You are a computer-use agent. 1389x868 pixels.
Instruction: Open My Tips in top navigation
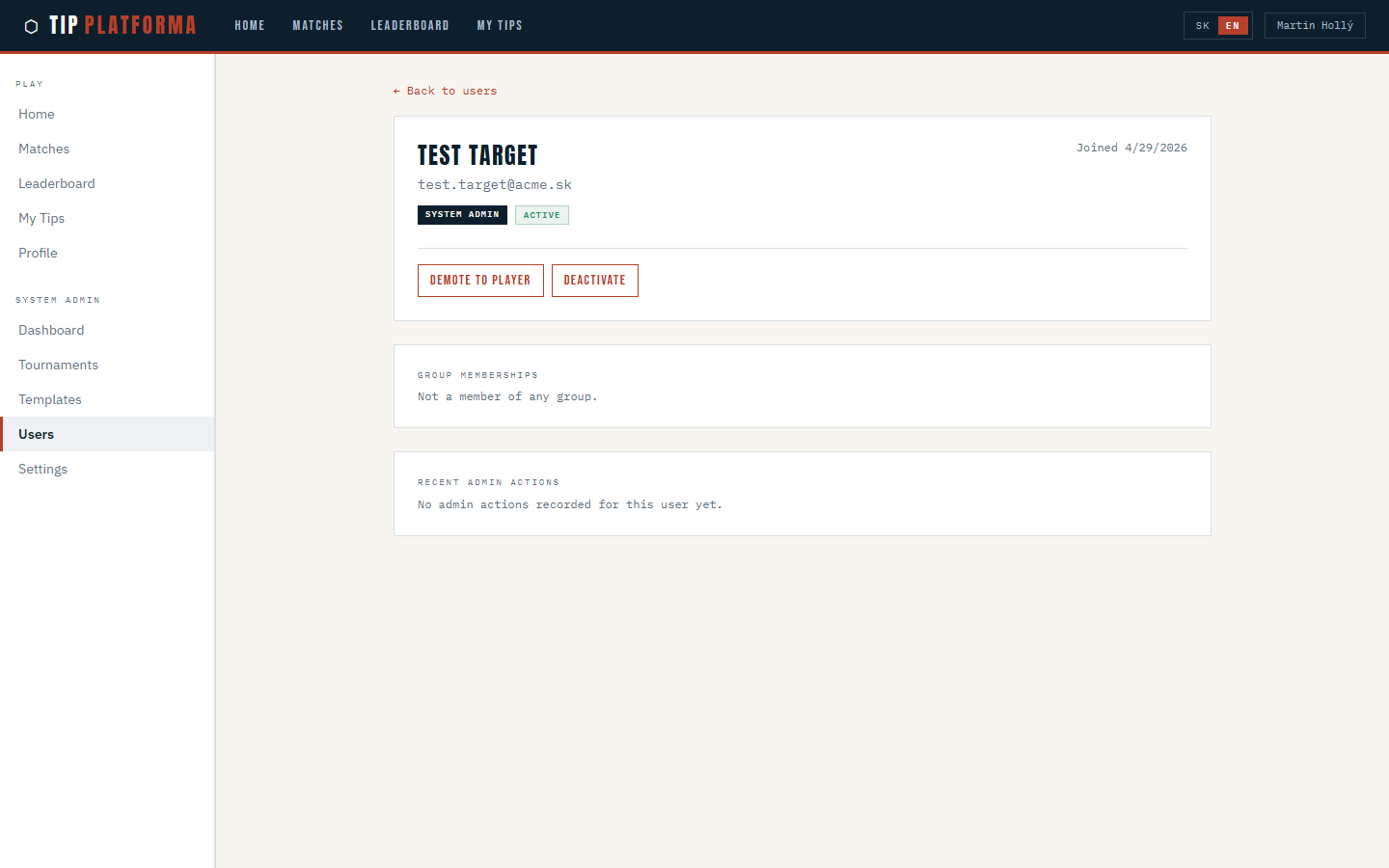(x=499, y=26)
